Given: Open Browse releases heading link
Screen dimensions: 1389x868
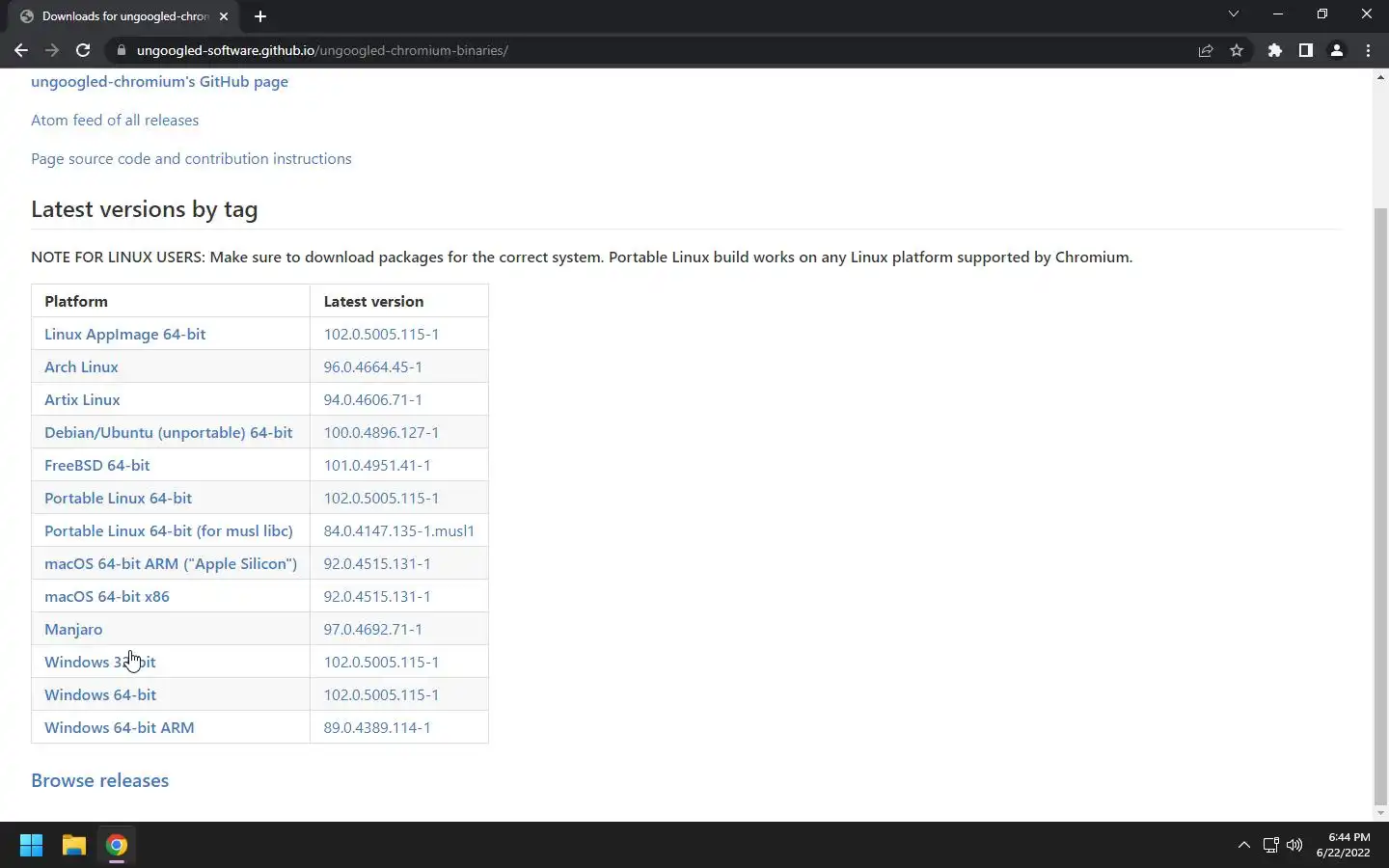Looking at the screenshot, I should point(99,780).
